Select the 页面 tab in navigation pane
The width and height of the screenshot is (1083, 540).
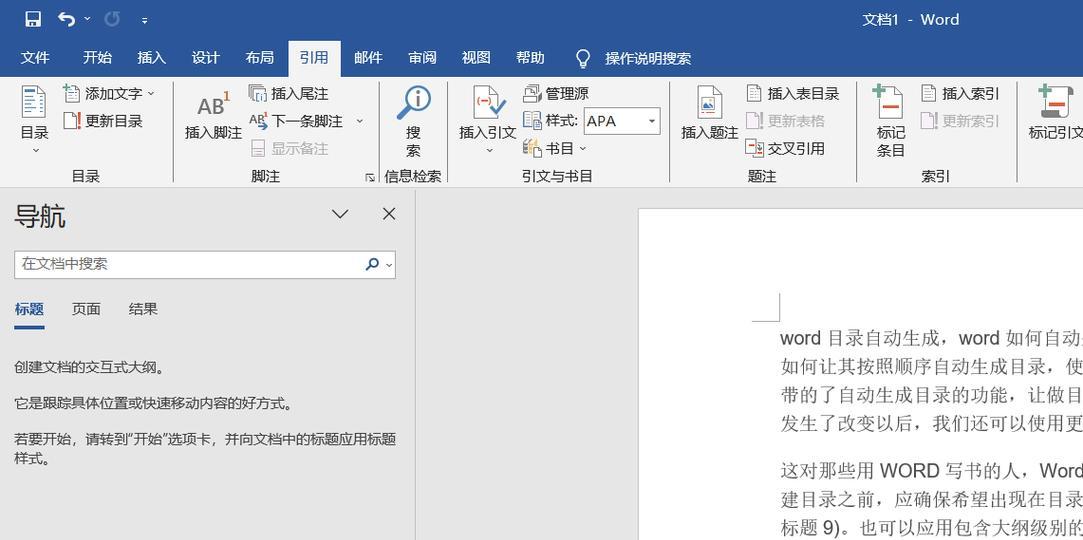tap(86, 309)
